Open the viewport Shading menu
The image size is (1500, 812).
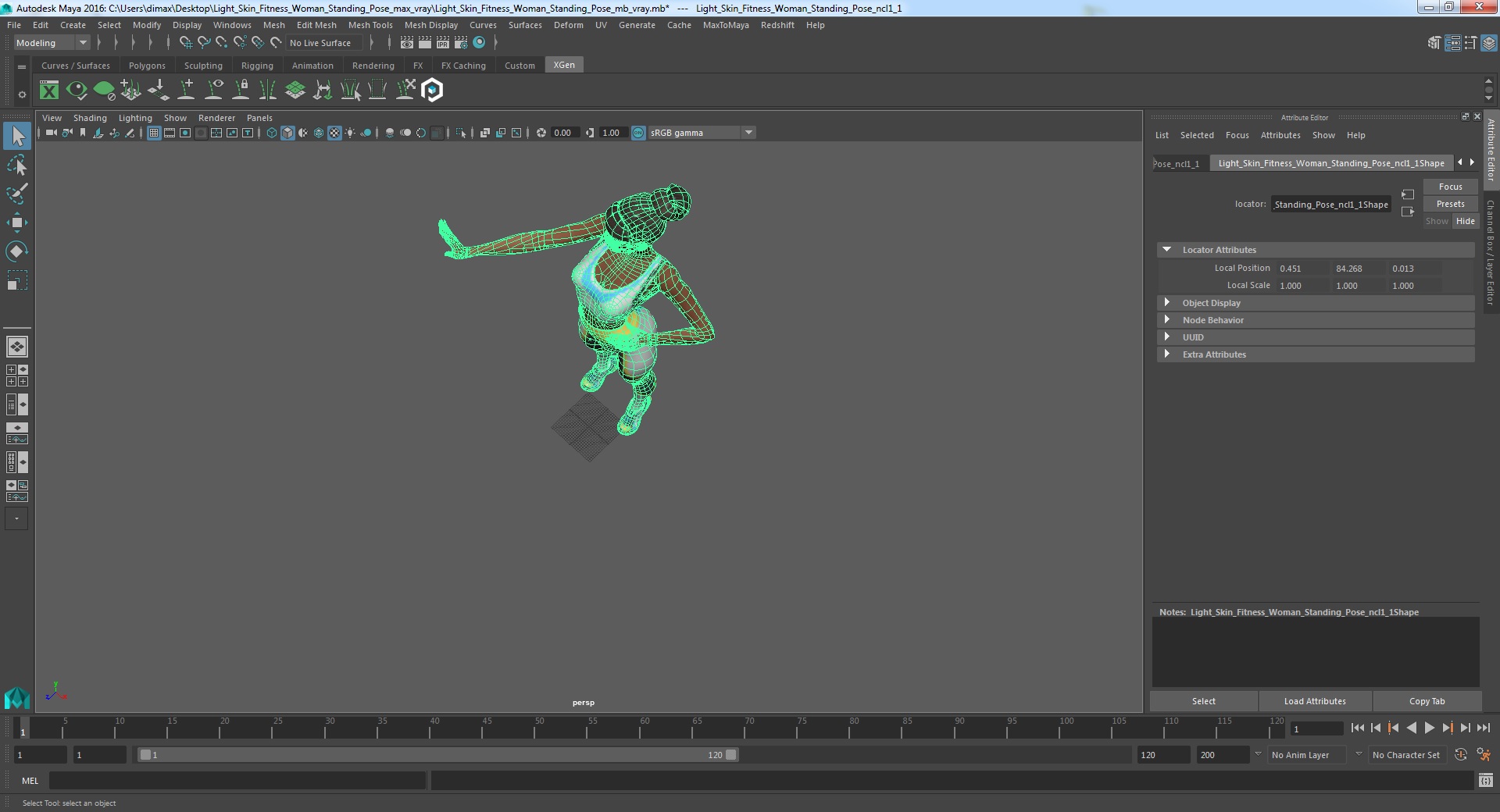coord(90,118)
